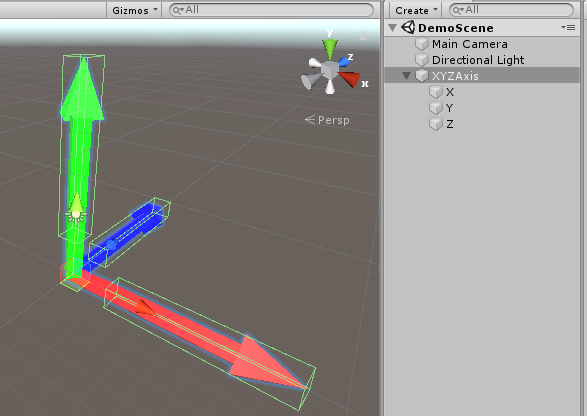Click the cube icon beside X
Viewport: 587px width, 416px height.
pyautogui.click(x=436, y=92)
